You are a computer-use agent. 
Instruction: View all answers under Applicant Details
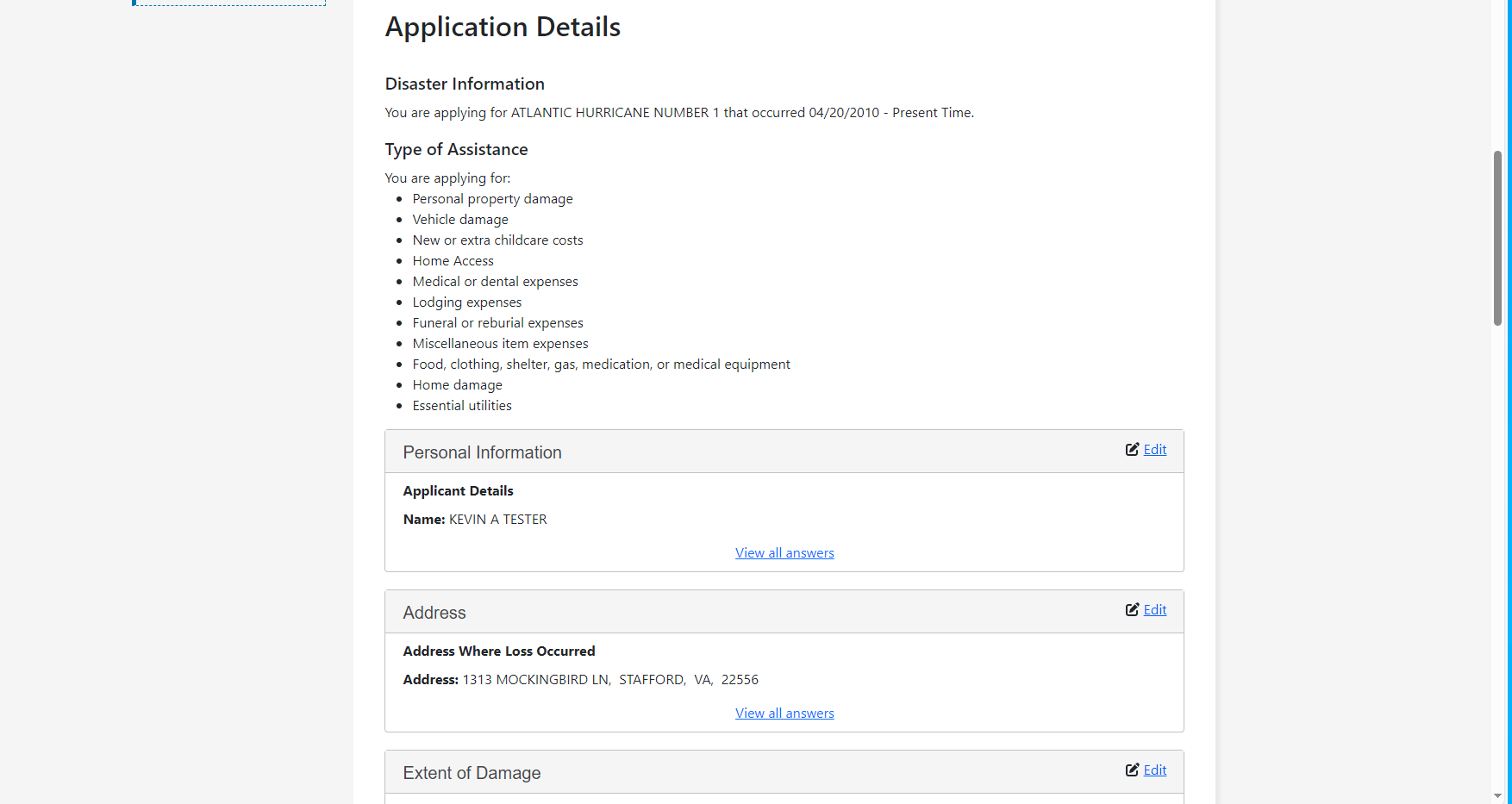pyautogui.click(x=784, y=553)
